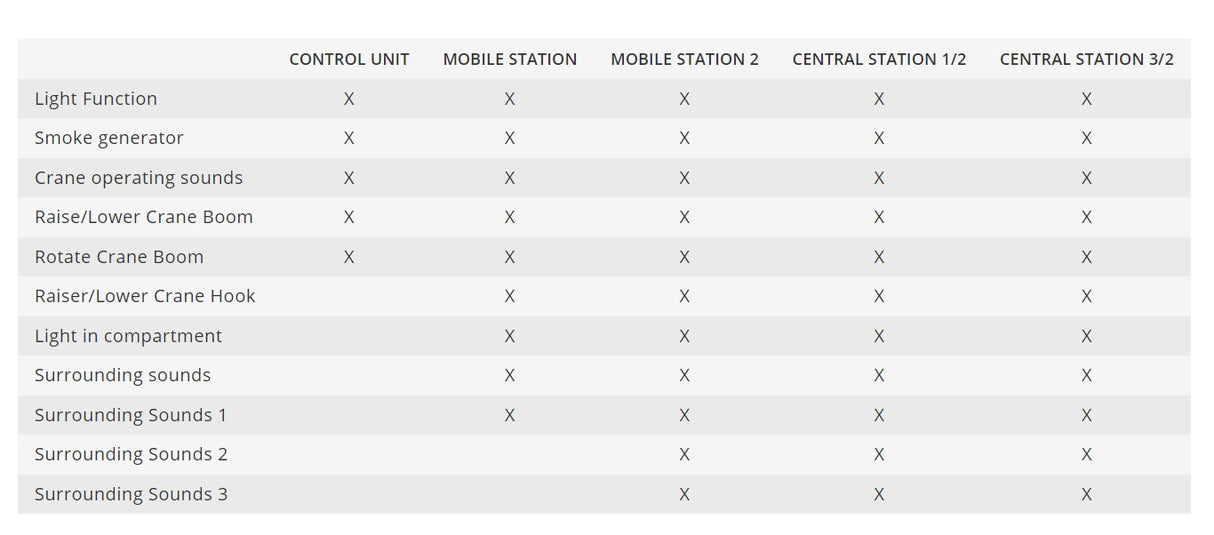Select the Smoke generator row label
Image resolution: width=1214 pixels, height=535 pixels.
tap(109, 138)
